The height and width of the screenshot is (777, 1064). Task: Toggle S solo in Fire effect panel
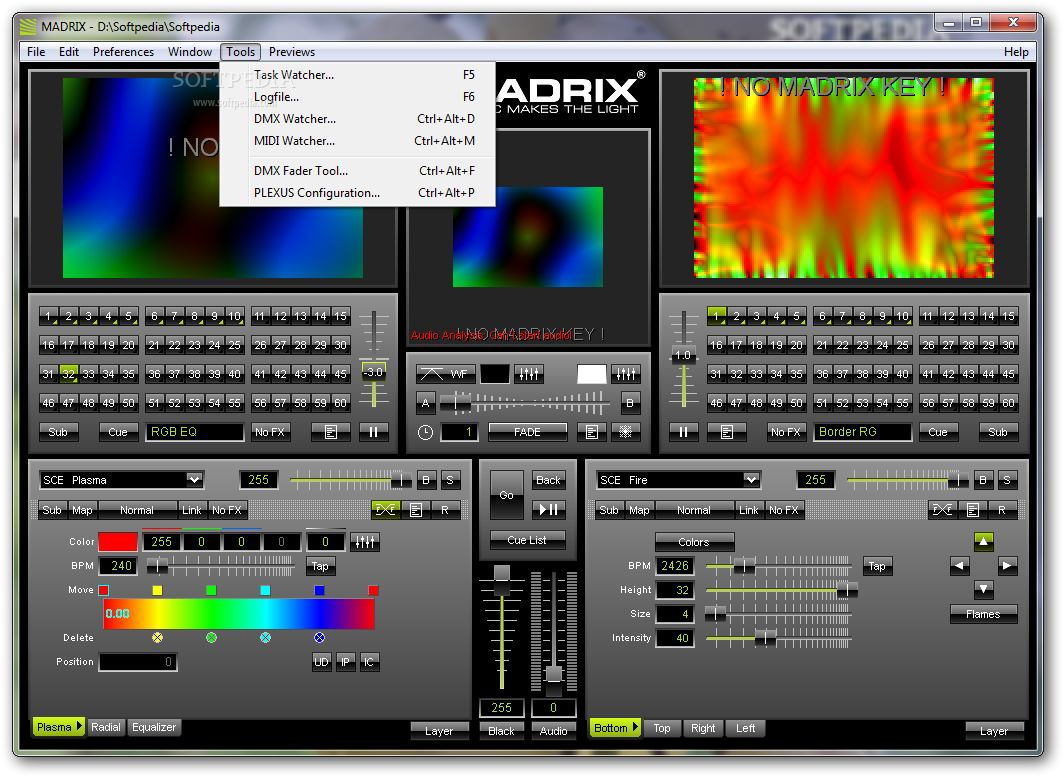[x=1006, y=480]
